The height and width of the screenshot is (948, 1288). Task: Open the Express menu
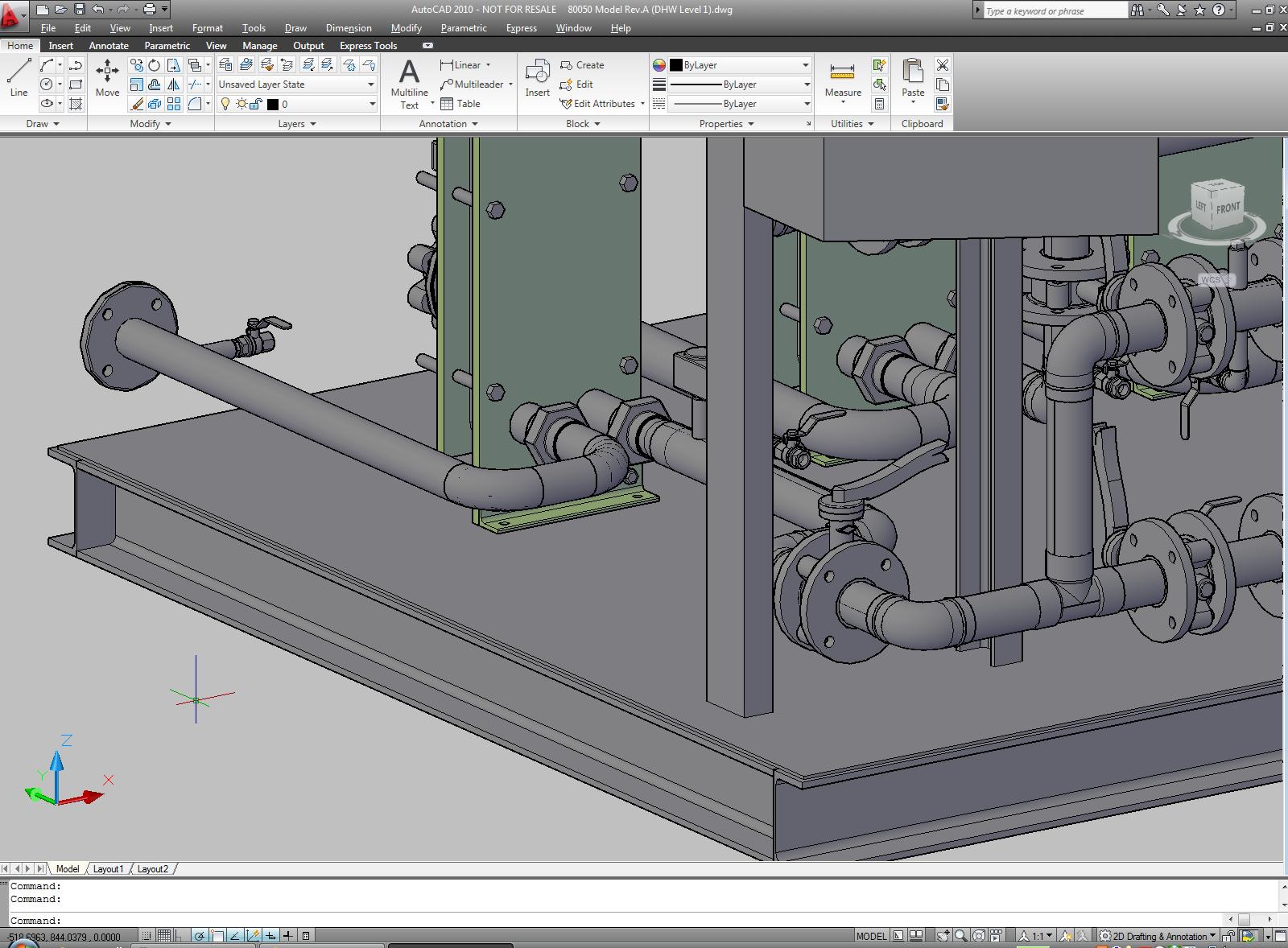coord(522,28)
